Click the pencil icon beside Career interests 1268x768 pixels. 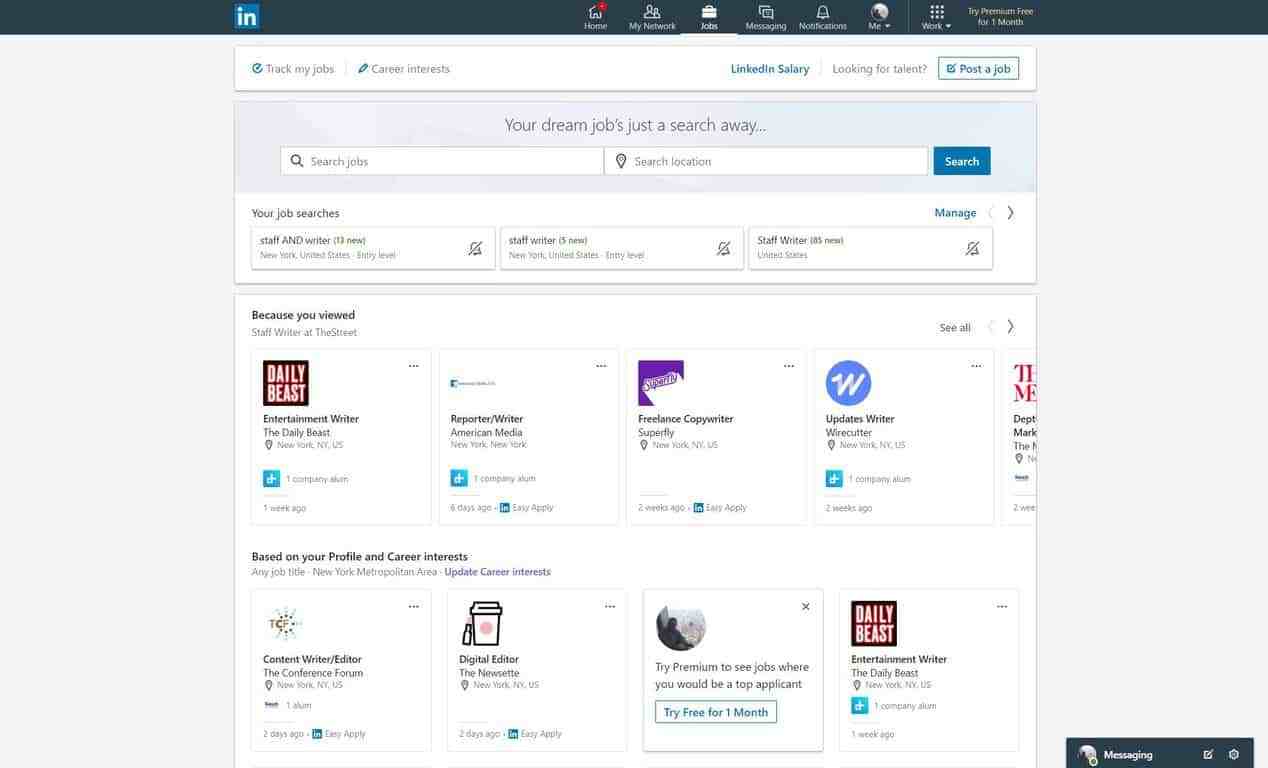[x=364, y=68]
